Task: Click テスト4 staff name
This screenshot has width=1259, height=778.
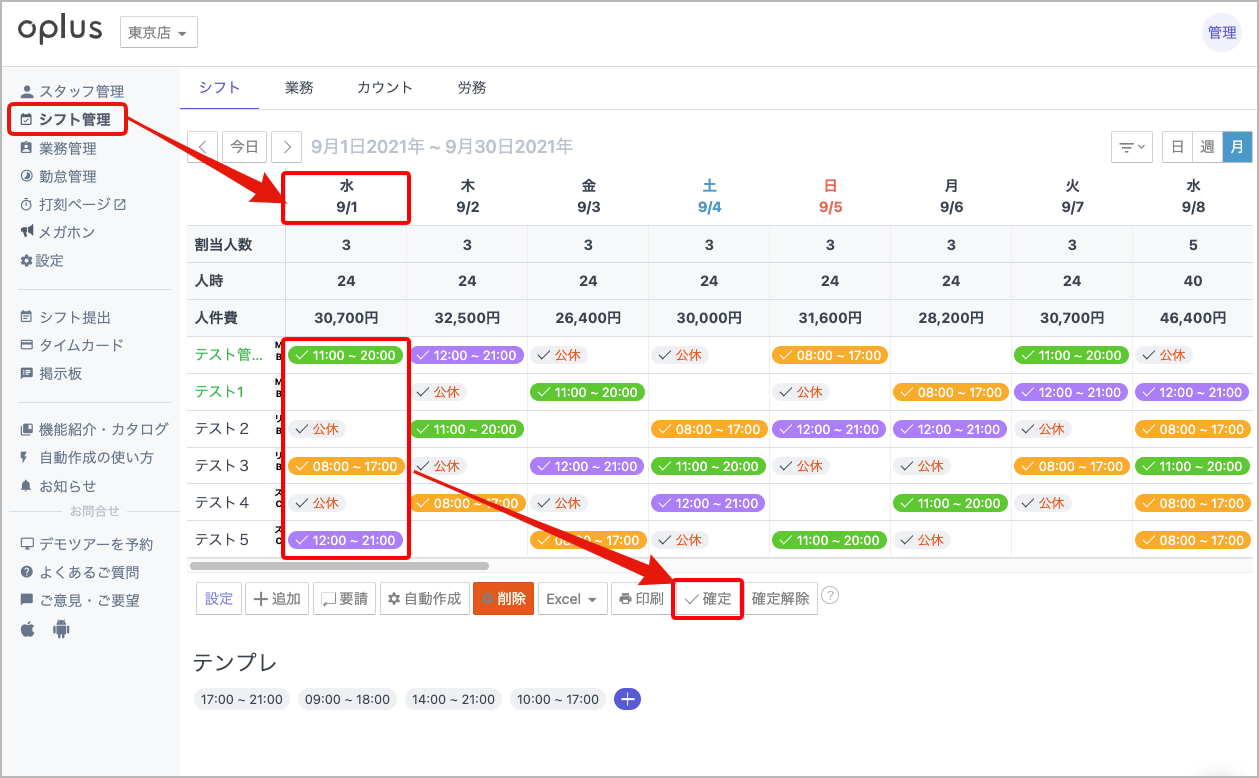Action: [x=222, y=503]
